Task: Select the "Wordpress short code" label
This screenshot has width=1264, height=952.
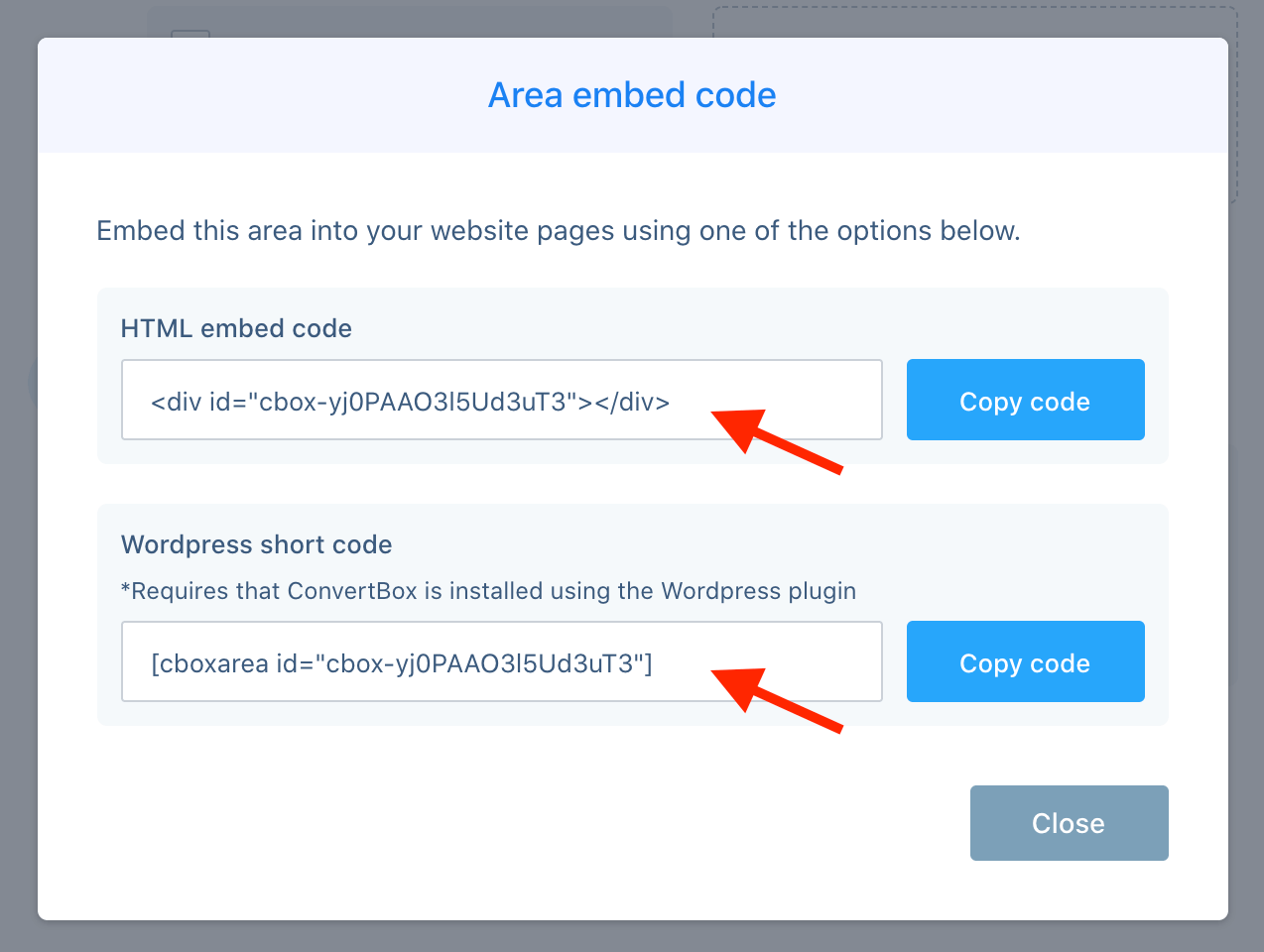Action: click(256, 544)
